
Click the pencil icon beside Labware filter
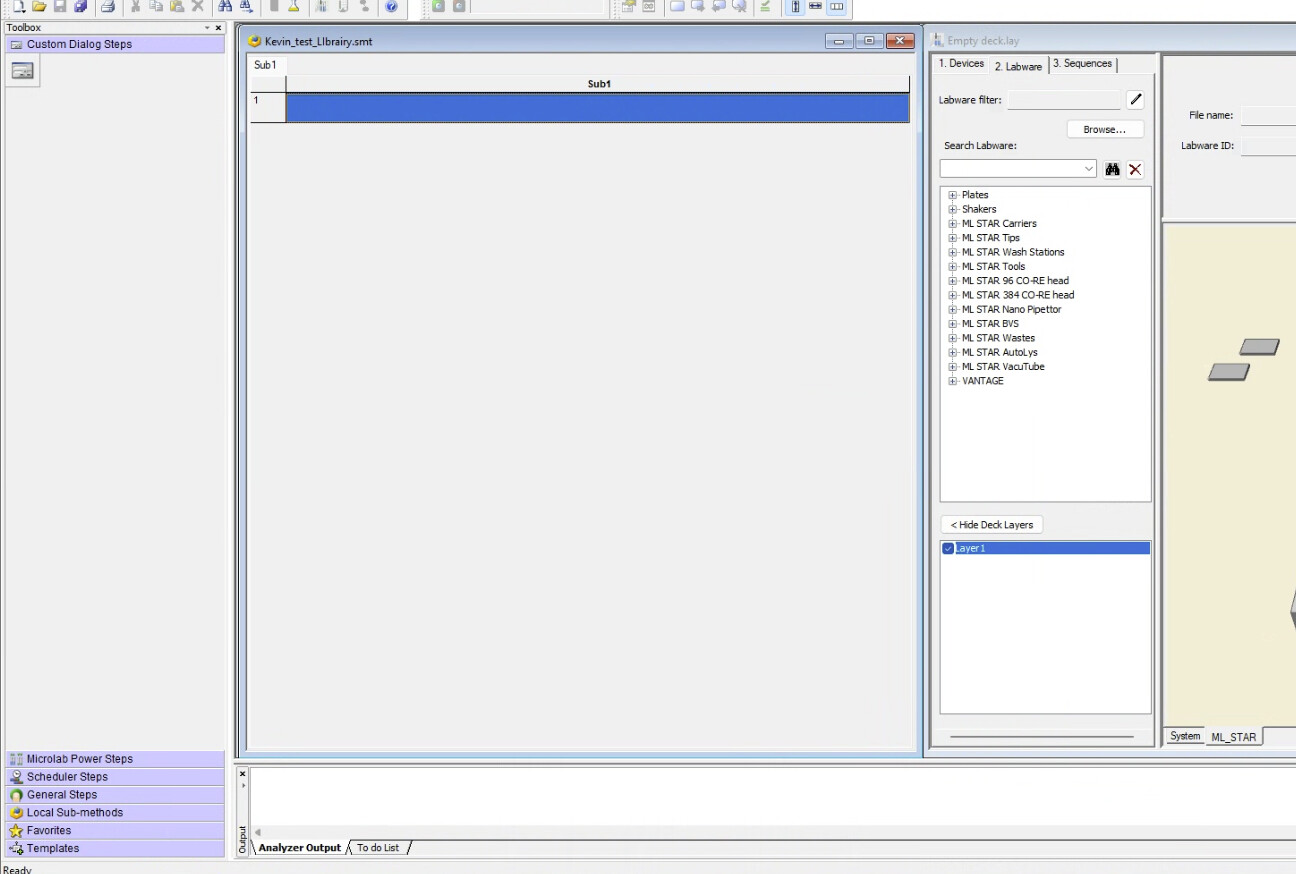(1135, 100)
